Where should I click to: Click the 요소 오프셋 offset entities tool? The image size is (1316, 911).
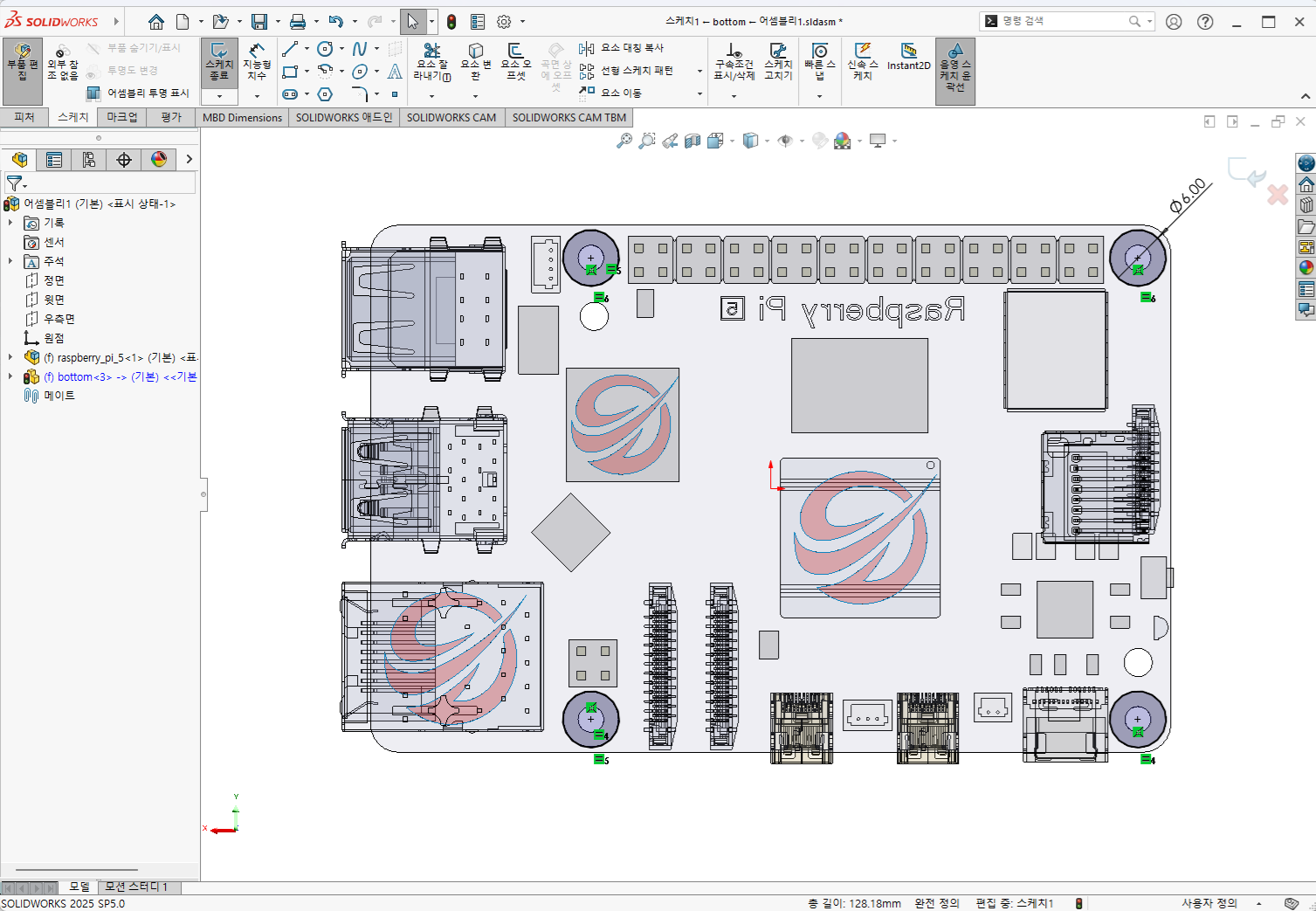516,61
